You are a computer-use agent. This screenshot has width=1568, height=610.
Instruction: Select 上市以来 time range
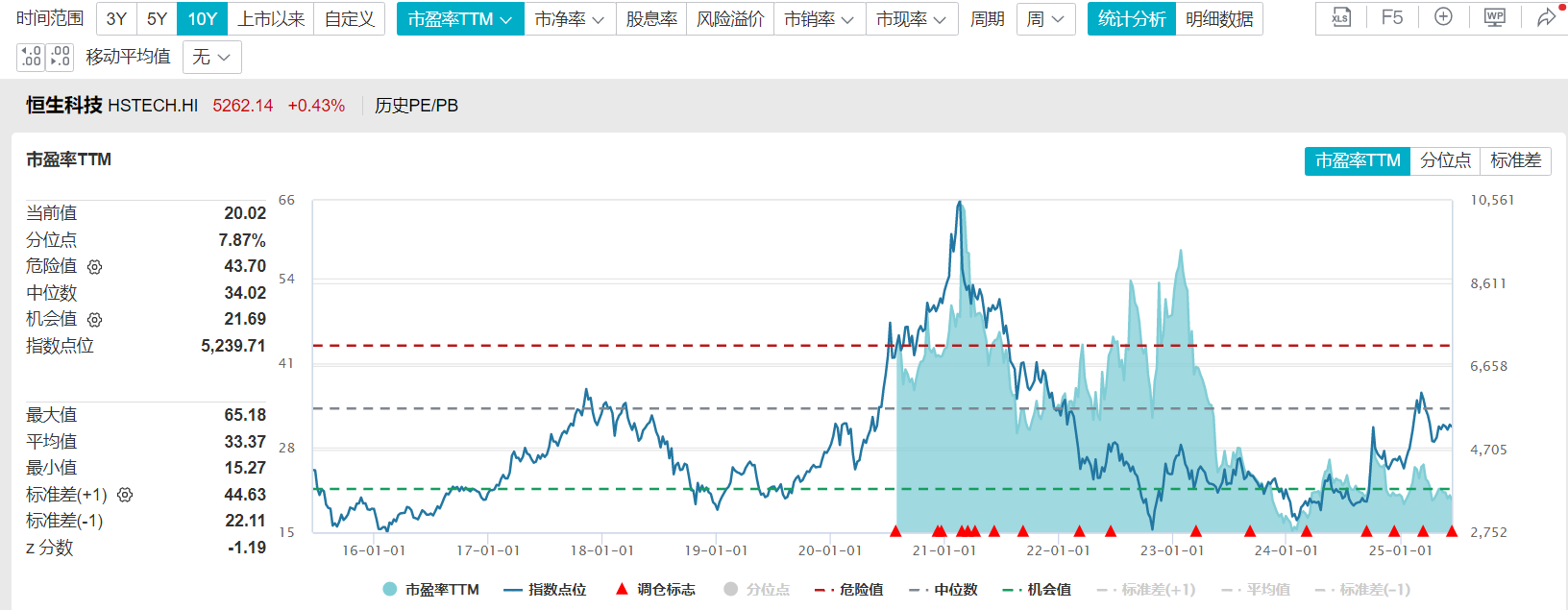pos(271,19)
